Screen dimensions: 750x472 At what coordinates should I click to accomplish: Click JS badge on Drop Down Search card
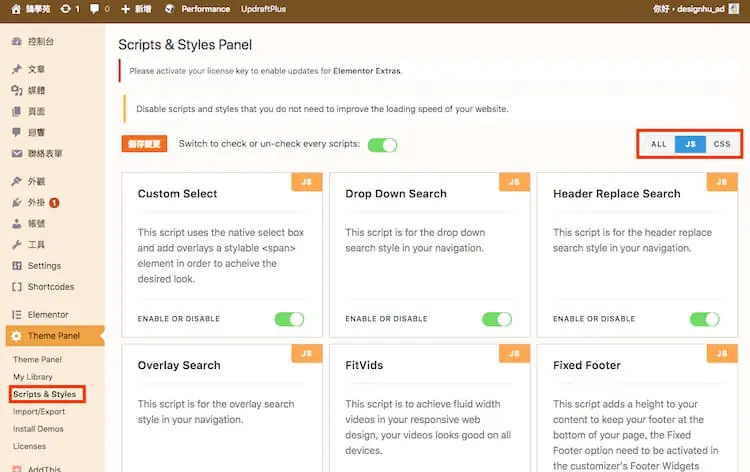click(514, 182)
